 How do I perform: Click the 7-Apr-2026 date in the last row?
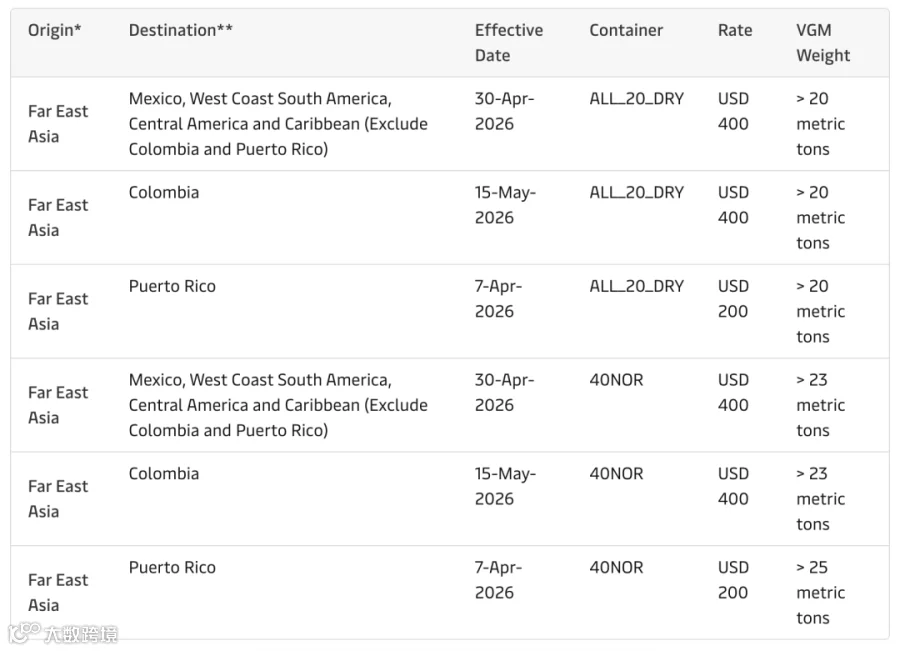coord(498,580)
